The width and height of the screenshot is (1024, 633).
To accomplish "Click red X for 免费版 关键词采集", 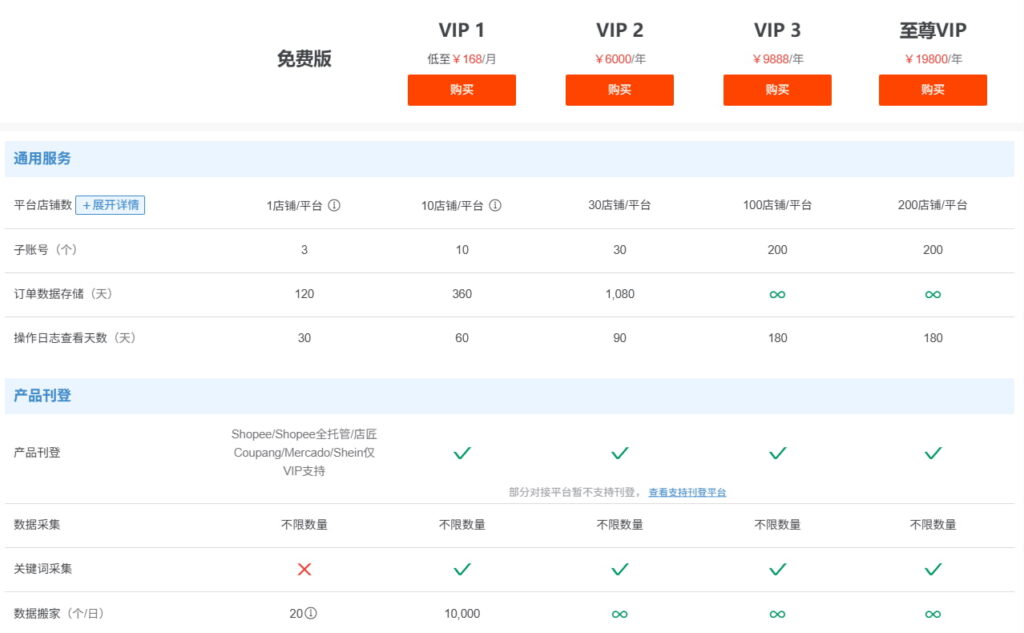I will pyautogui.click(x=304, y=569).
